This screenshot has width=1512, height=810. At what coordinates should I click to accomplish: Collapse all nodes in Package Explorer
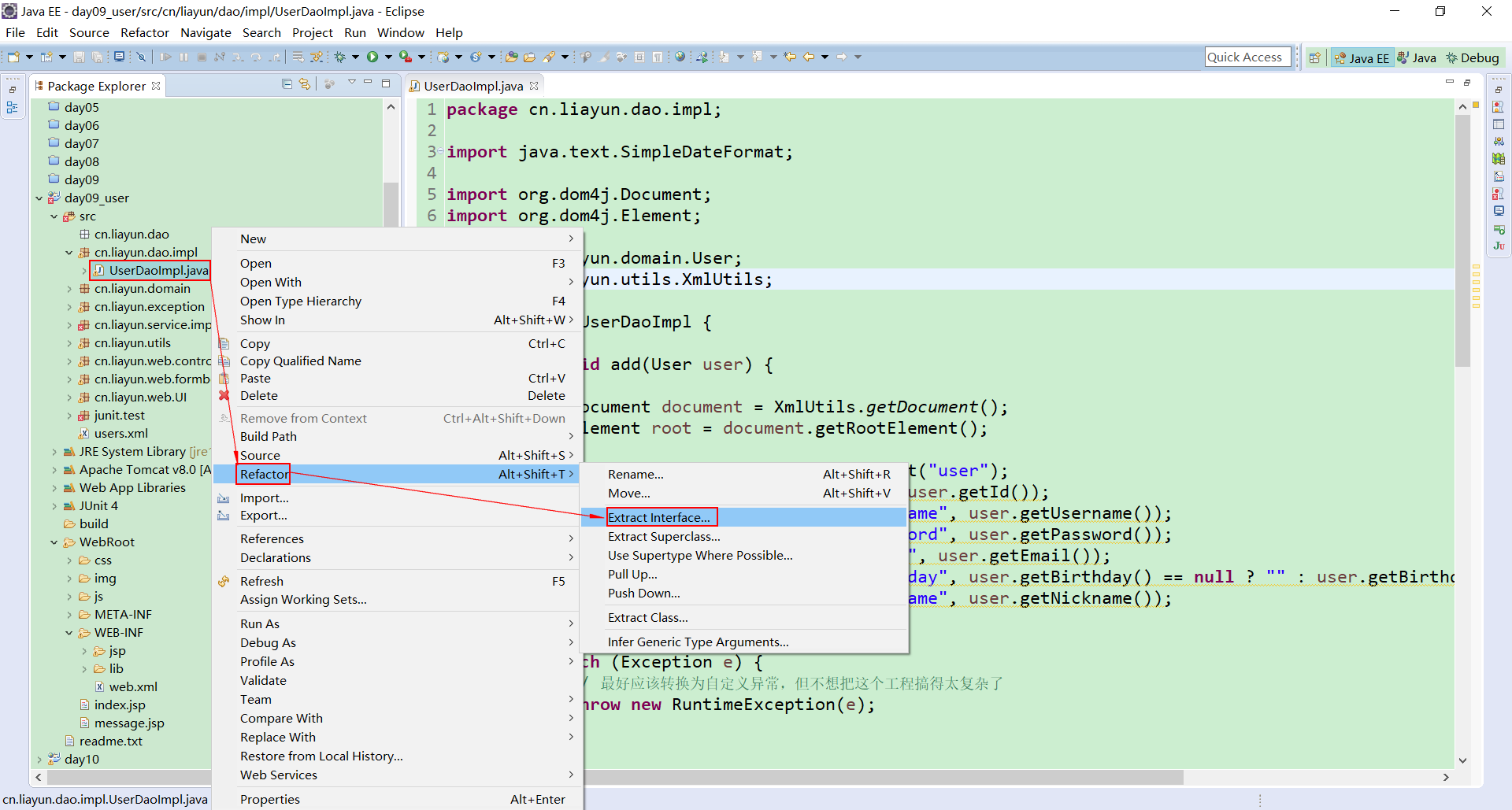(x=287, y=83)
